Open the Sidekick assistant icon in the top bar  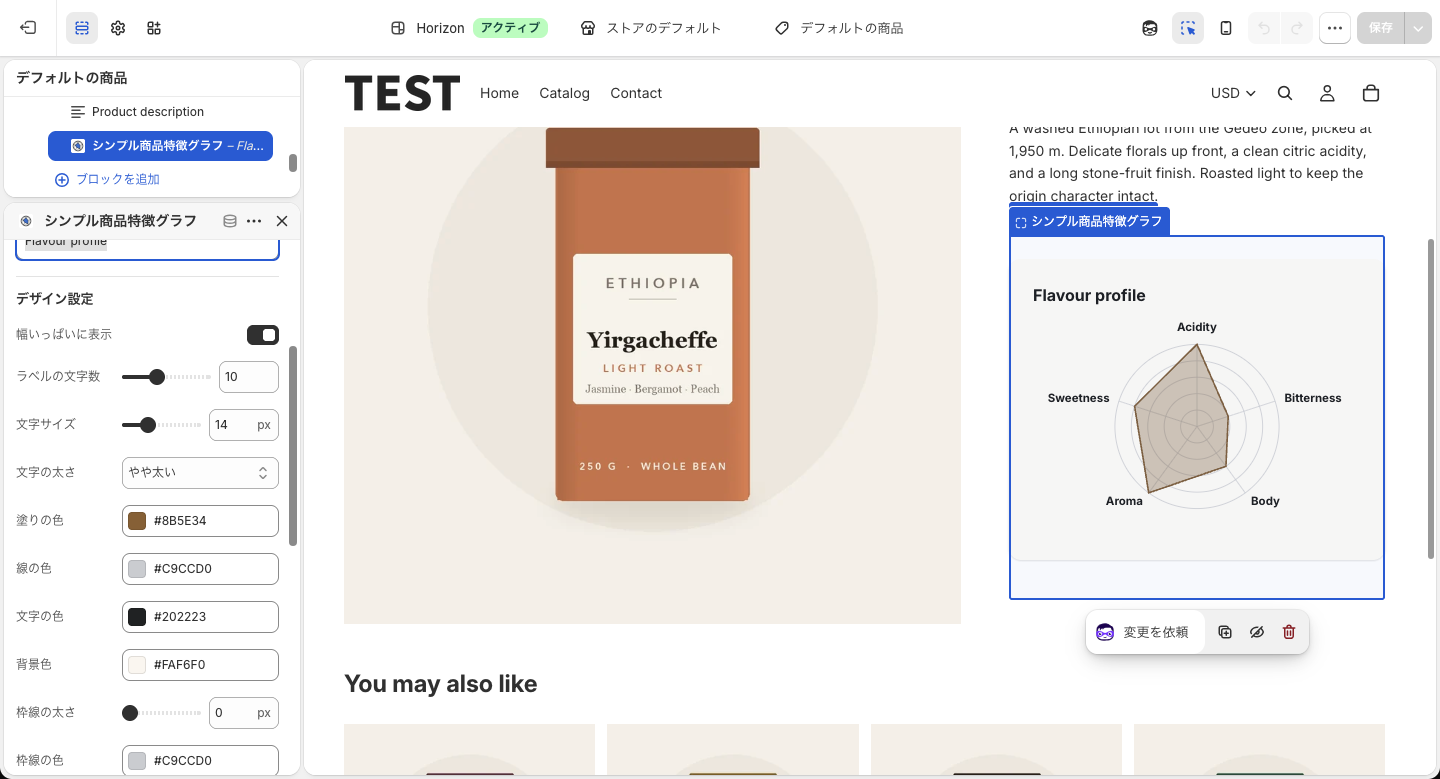tap(1150, 28)
